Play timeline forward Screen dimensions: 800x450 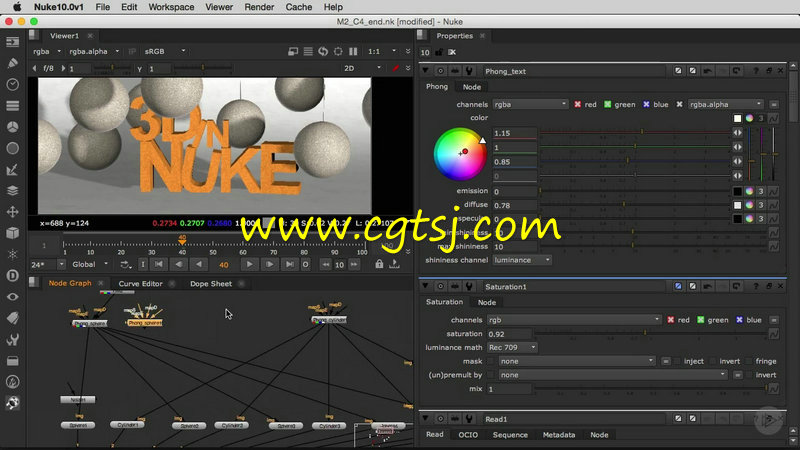[249, 264]
